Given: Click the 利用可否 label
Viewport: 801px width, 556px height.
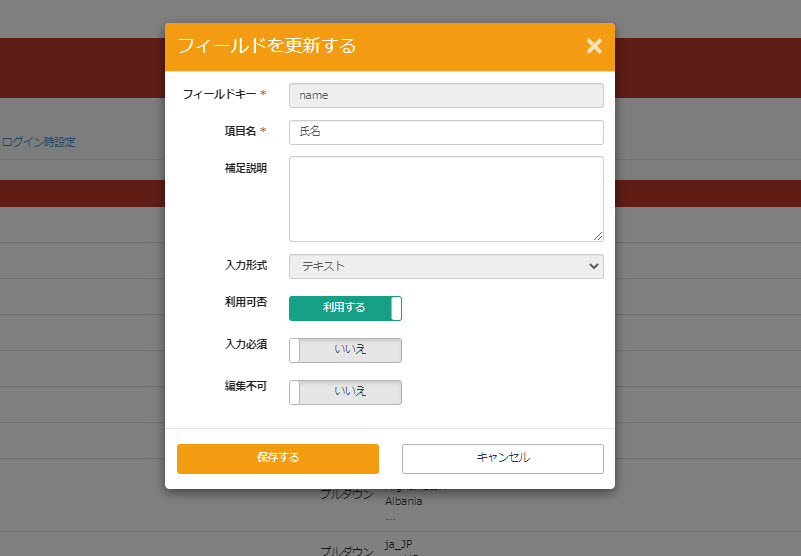Looking at the screenshot, I should coord(245,301).
